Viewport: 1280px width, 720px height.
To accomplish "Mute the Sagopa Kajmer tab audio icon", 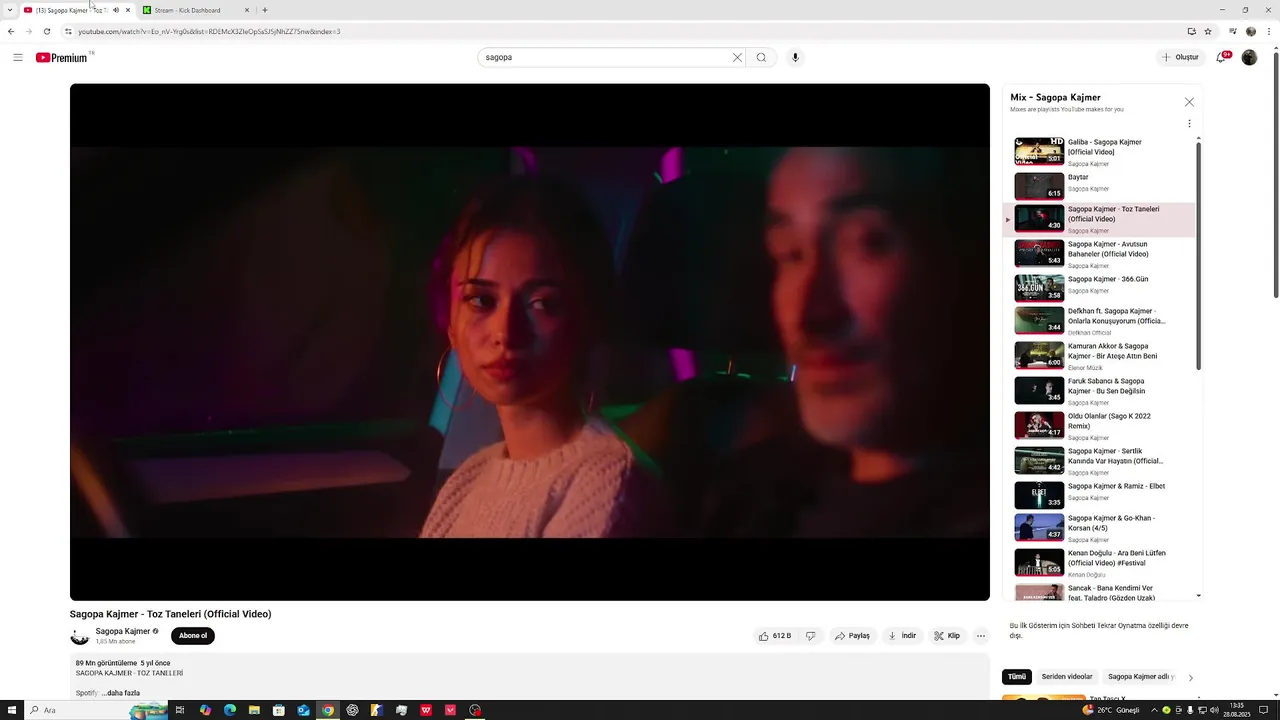I will point(116,10).
